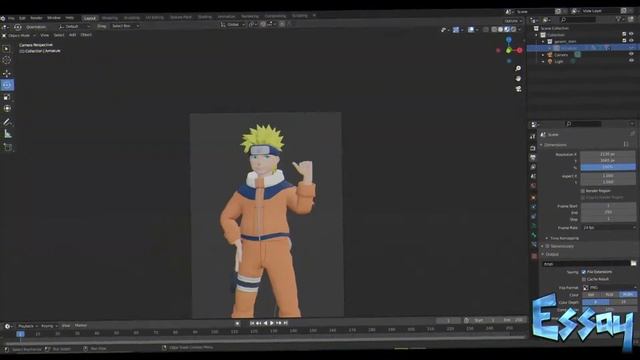This screenshot has height=360, width=640.
Task: Enable Render Region checkbox
Action: (583, 191)
